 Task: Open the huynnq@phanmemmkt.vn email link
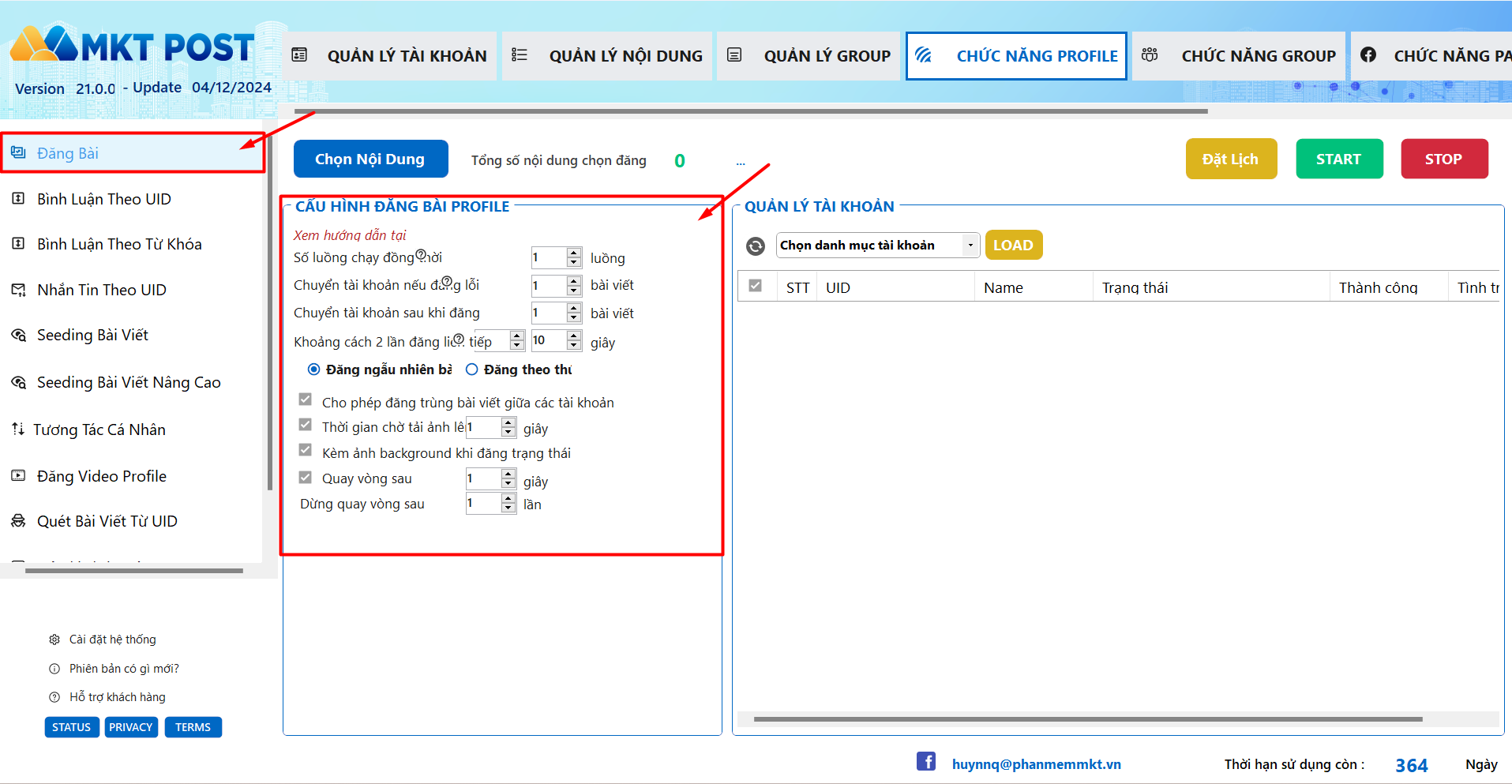point(1037,764)
